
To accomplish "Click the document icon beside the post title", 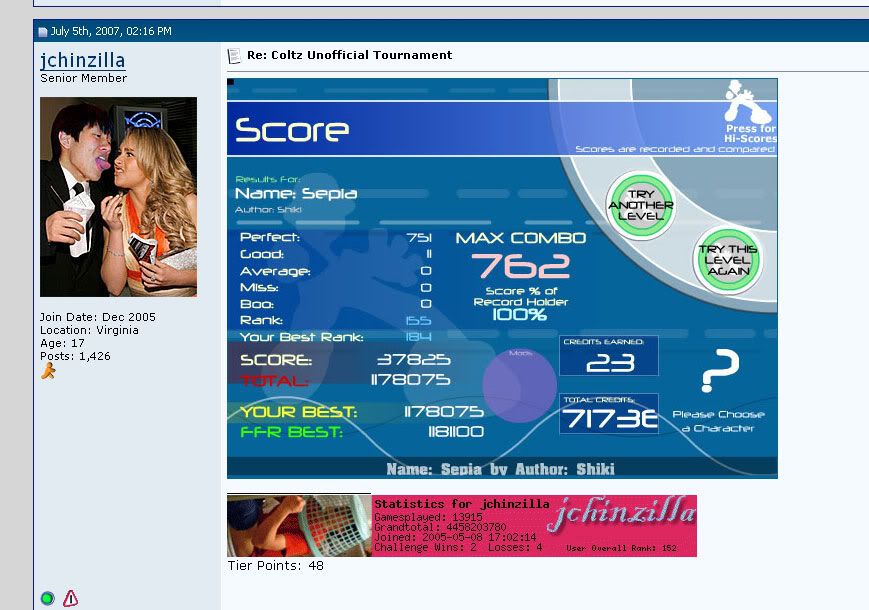I will (234, 56).
